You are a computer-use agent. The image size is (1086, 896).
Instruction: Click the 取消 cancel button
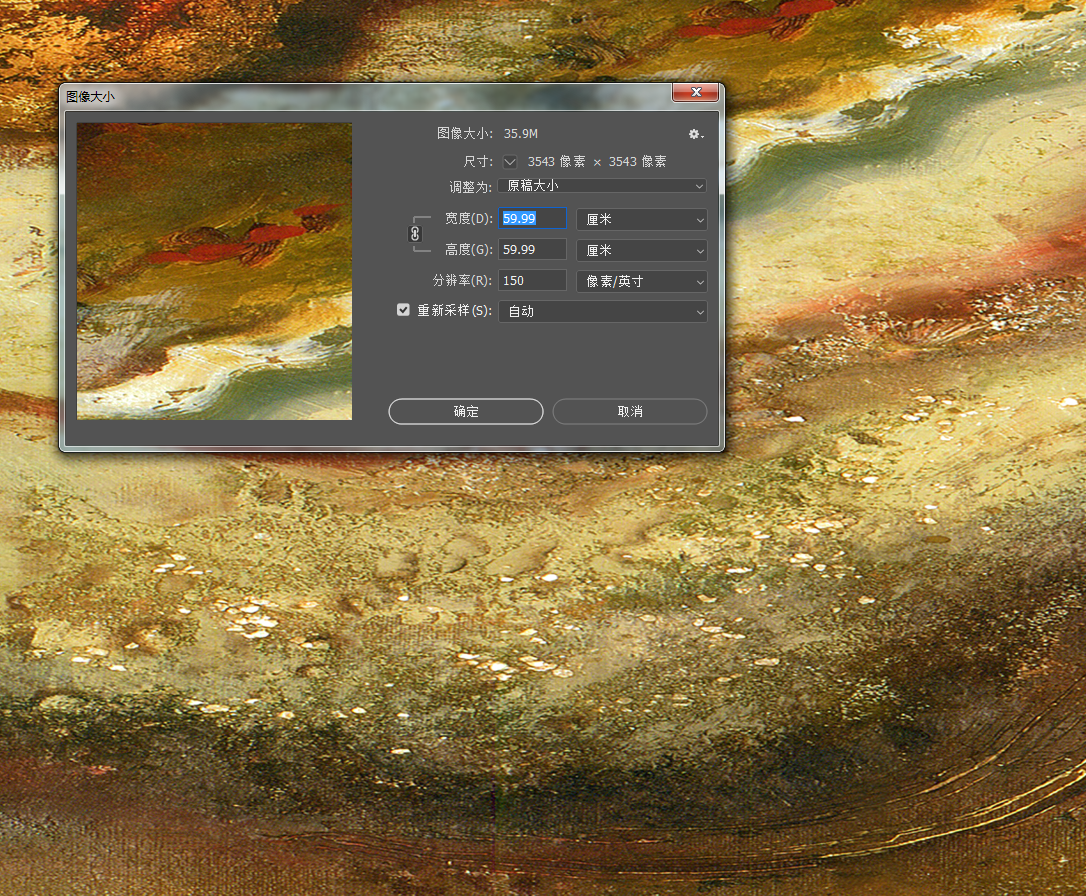coord(630,411)
